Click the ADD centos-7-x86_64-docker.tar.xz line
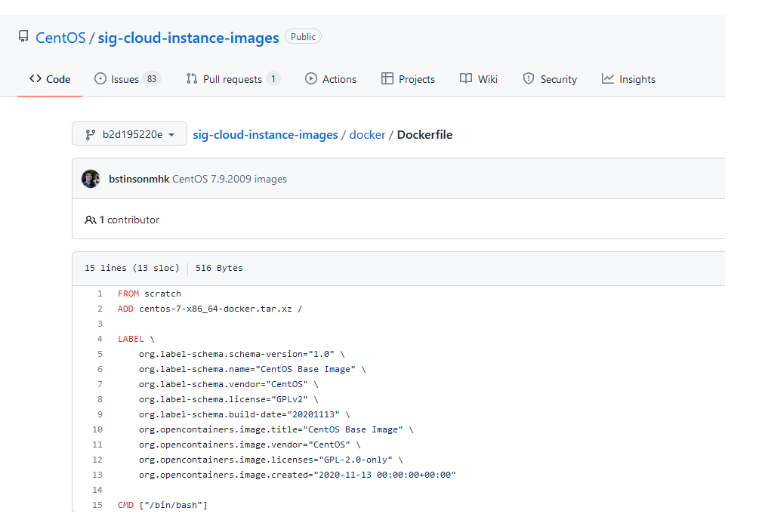The image size is (761, 517). pos(210,309)
